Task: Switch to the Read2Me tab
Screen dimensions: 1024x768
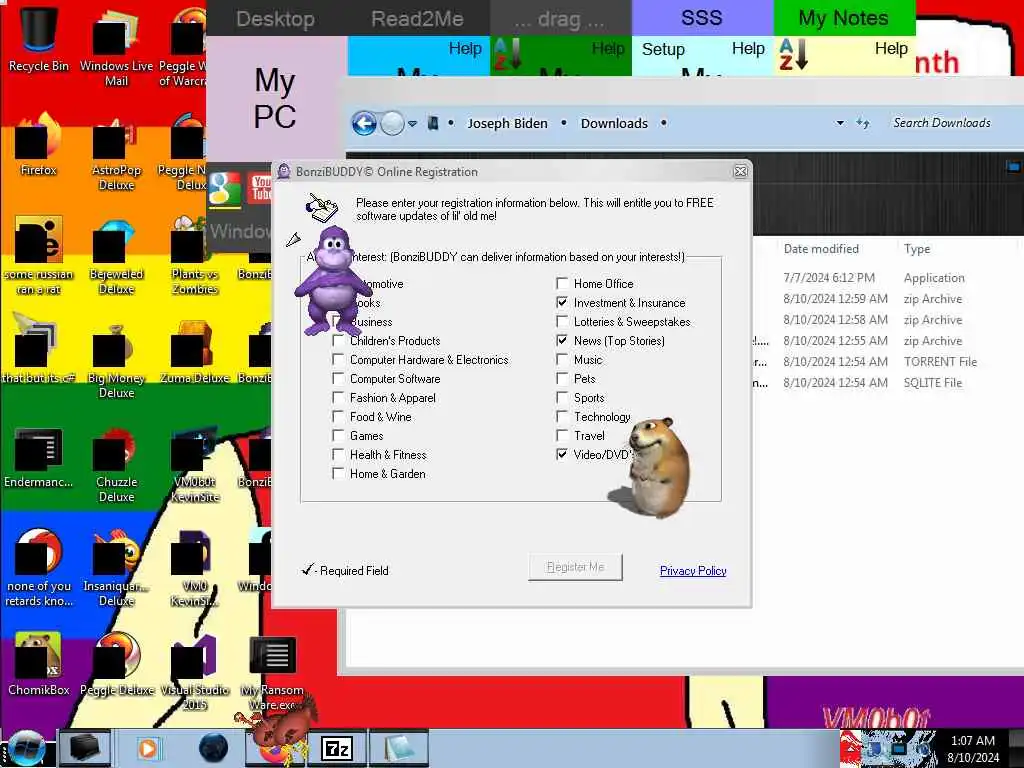Action: coord(417,18)
